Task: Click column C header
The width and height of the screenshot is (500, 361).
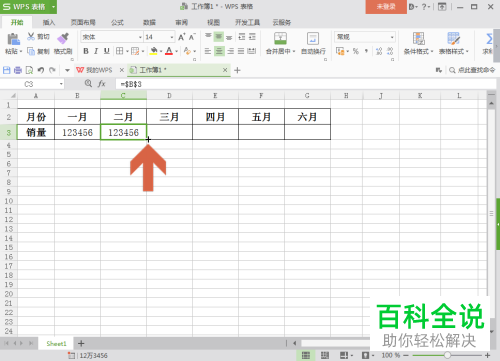Action: coord(123,96)
